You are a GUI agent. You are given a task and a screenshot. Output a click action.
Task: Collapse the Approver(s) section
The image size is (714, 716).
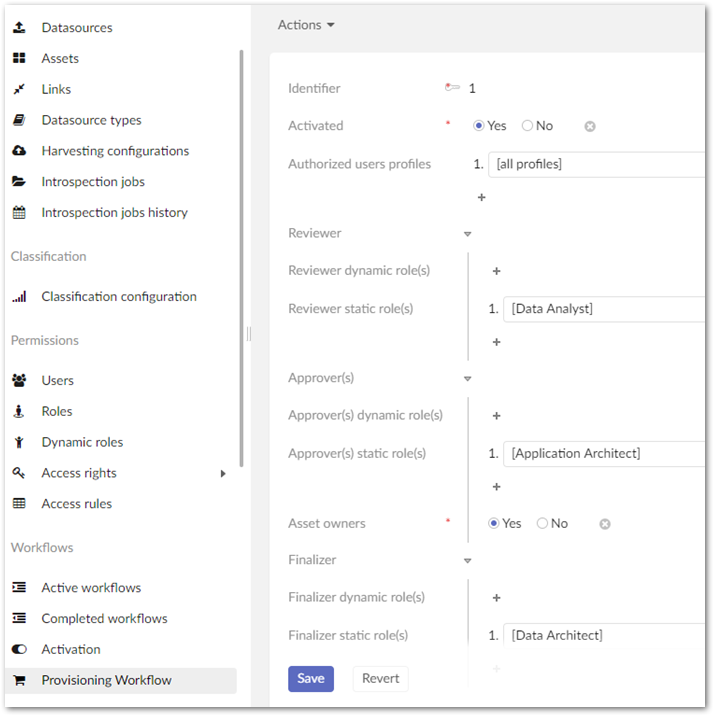point(467,379)
